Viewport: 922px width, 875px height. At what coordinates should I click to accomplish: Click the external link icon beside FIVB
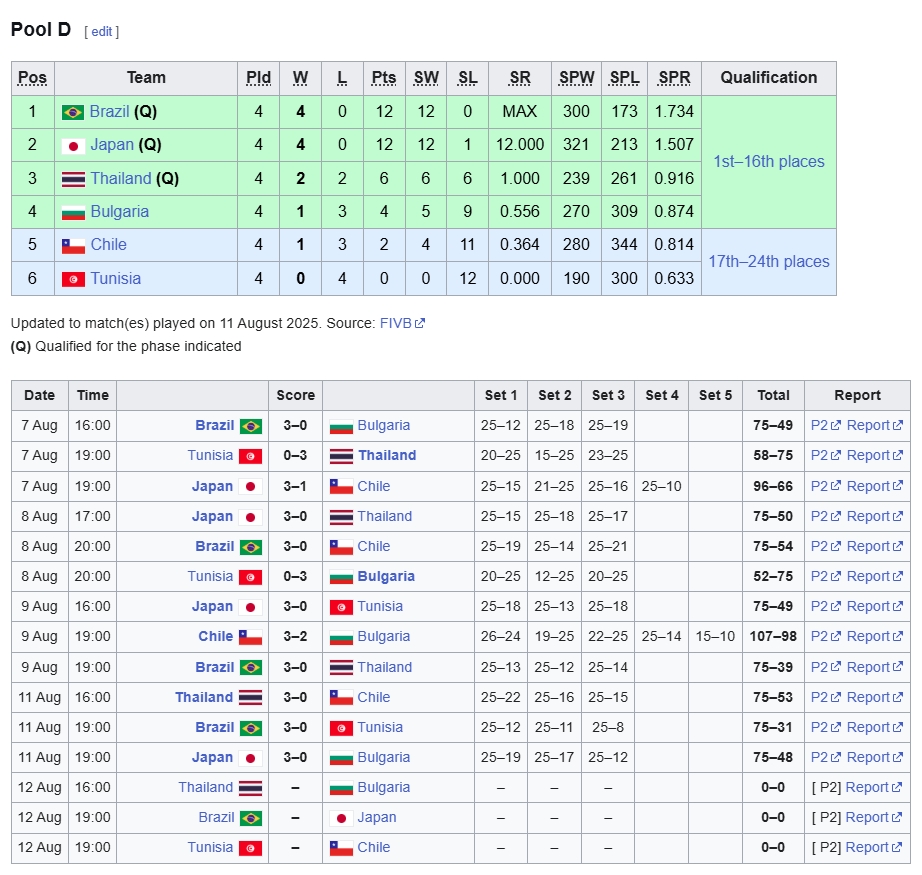click(x=420, y=324)
